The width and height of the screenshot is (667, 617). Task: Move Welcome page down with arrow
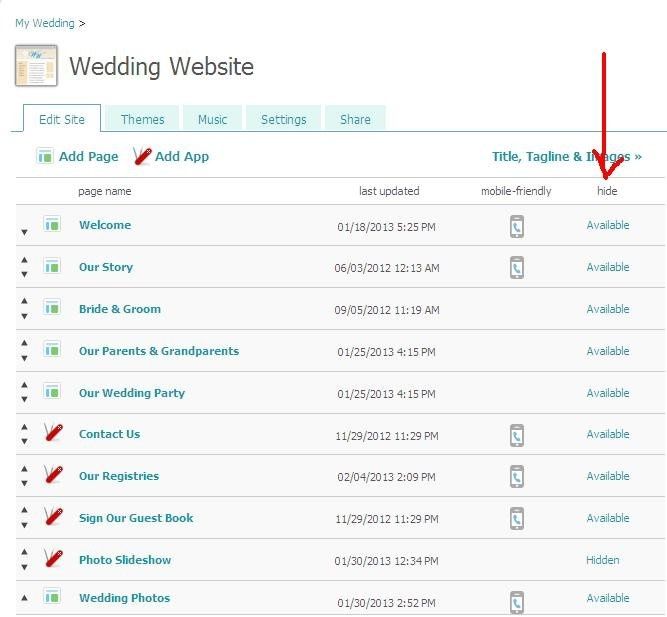pos(25,232)
